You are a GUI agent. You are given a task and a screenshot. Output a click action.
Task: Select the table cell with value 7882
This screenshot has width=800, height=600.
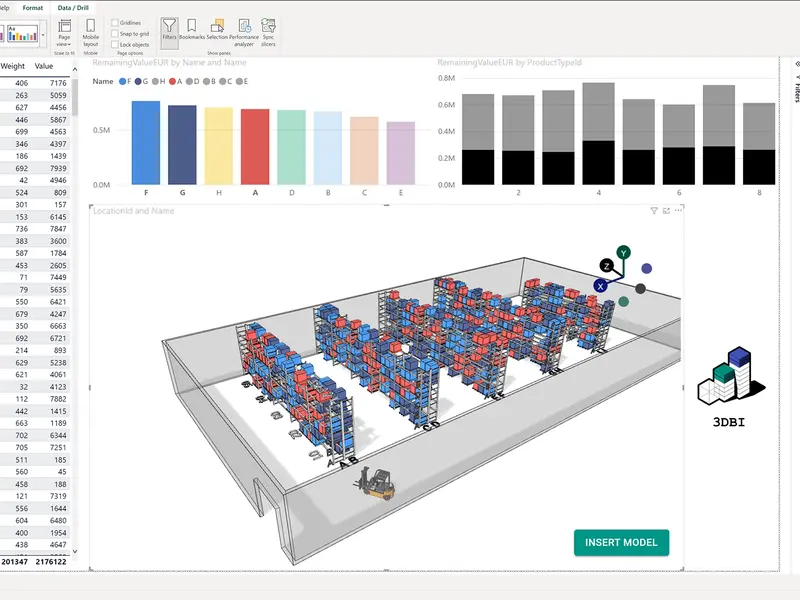point(58,399)
